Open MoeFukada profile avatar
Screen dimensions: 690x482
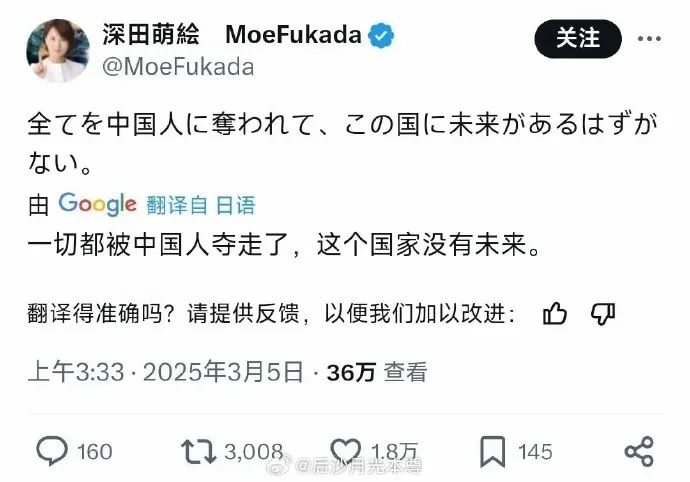click(x=58, y=48)
